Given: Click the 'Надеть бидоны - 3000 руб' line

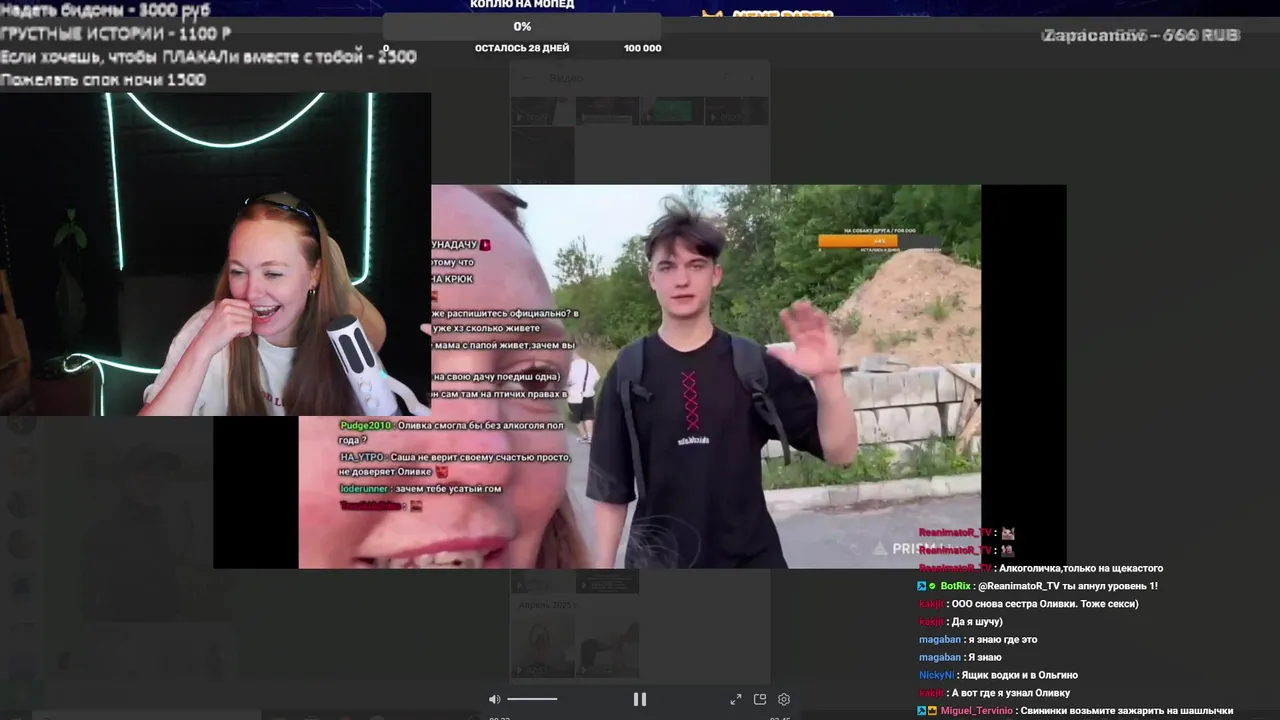Looking at the screenshot, I should (105, 11).
